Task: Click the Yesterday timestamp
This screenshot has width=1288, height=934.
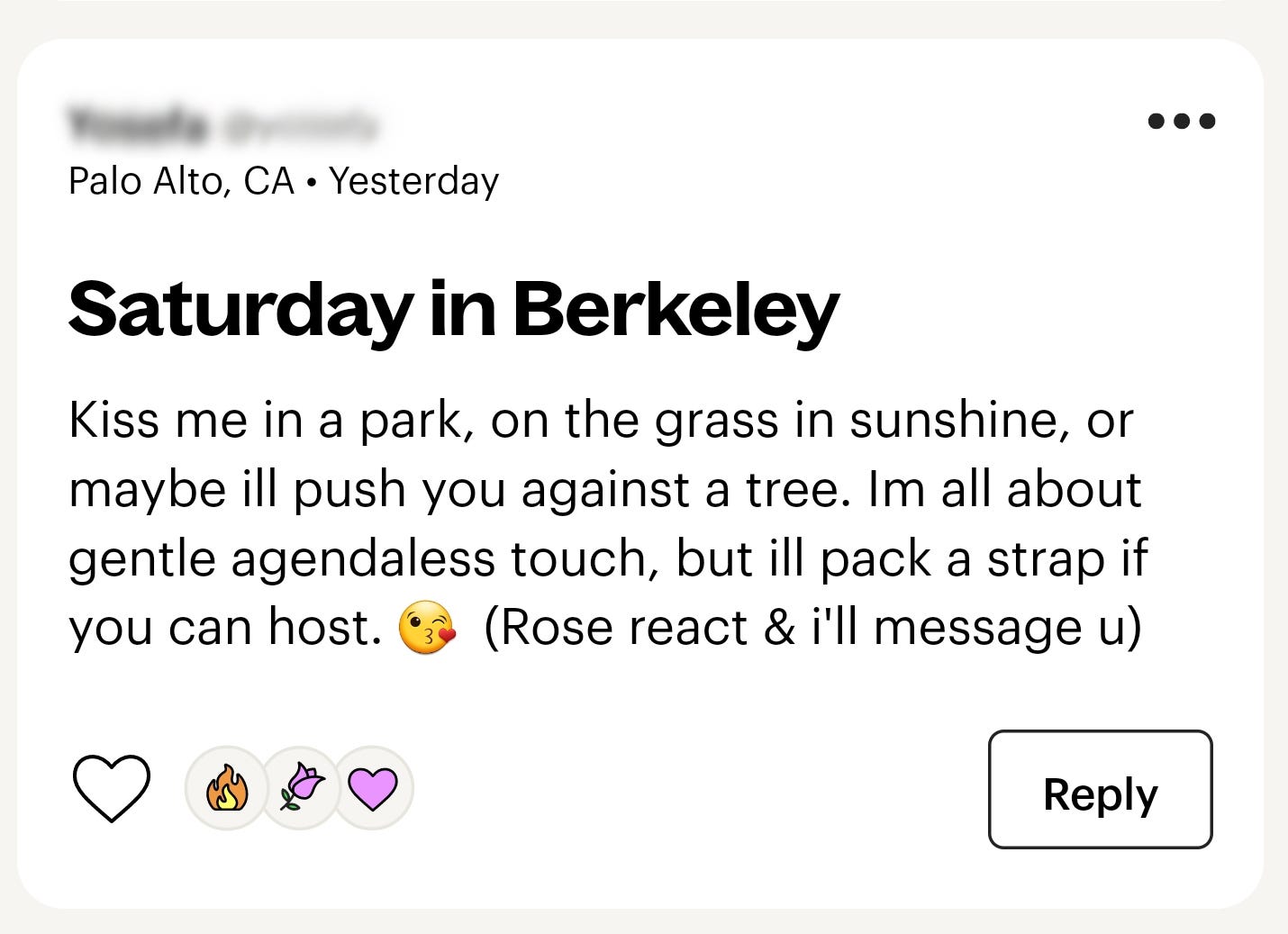Action: click(x=413, y=181)
